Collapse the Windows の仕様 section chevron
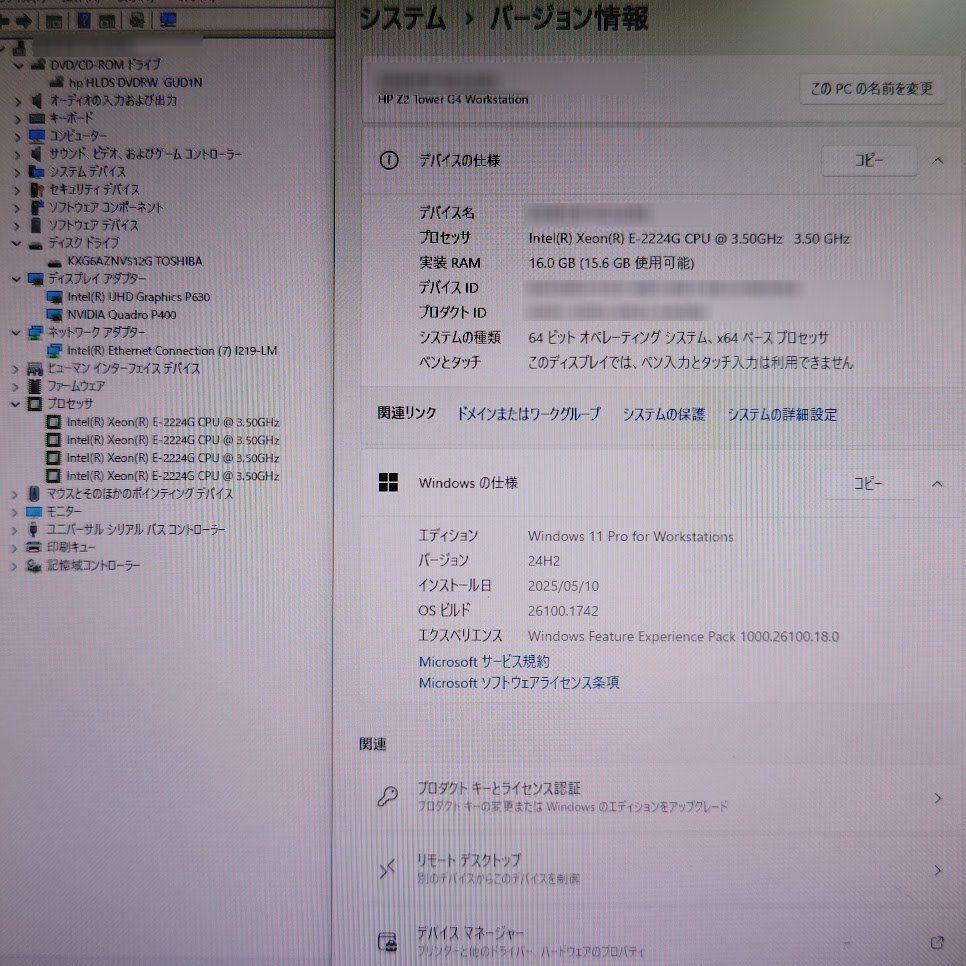The width and height of the screenshot is (966, 966). [x=937, y=484]
